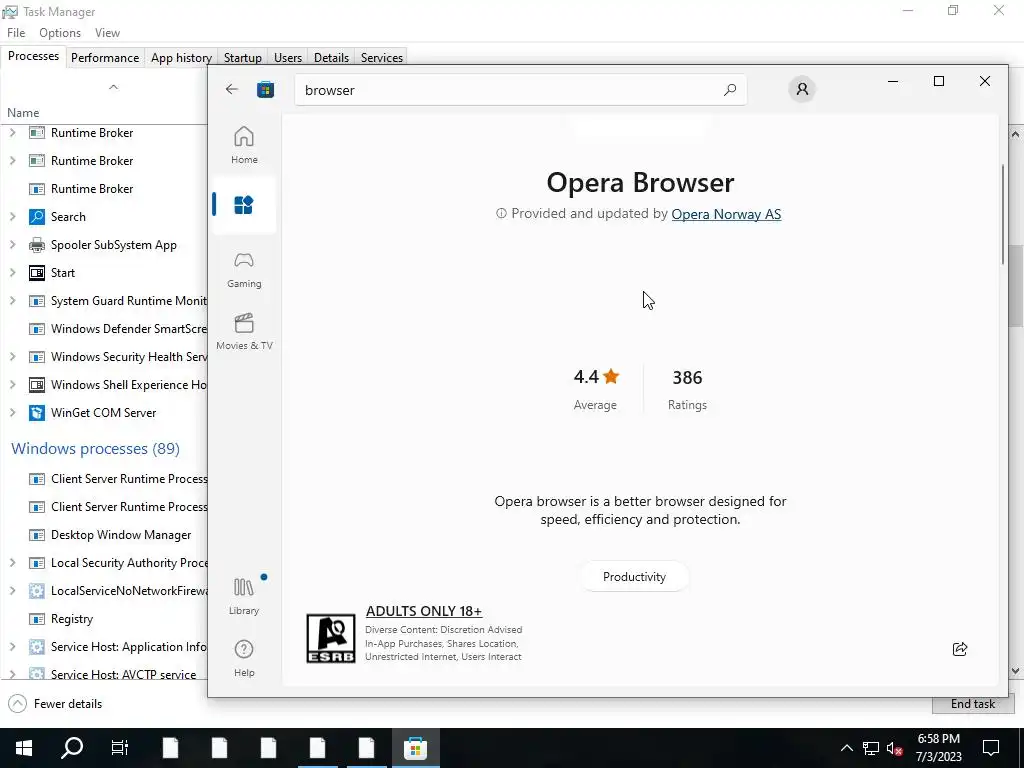Switch to Performance tab
The width and height of the screenshot is (1024, 768).
[x=104, y=57]
